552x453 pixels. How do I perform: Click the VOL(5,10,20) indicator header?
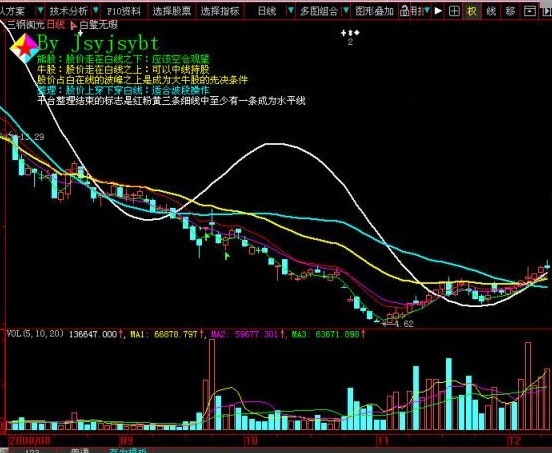35,333
